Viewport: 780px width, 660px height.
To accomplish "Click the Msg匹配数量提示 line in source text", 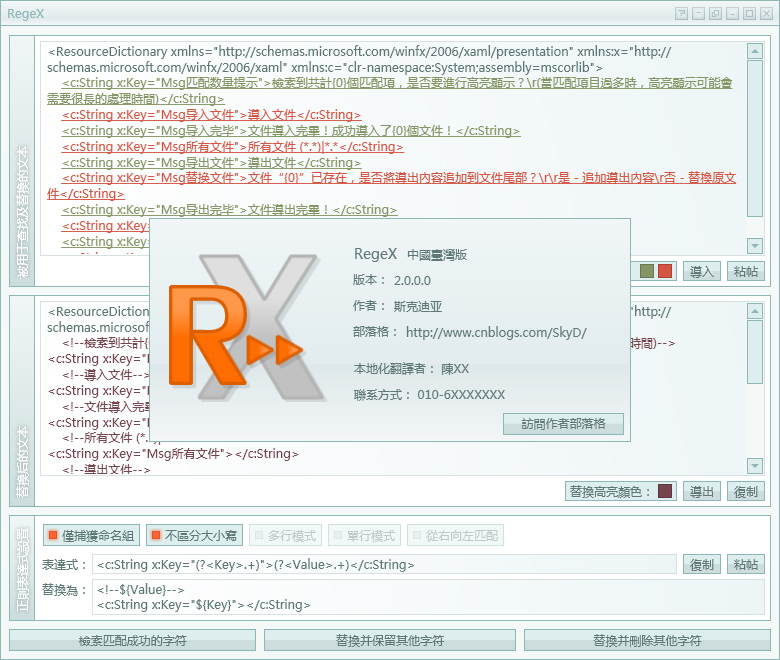I will coord(390,91).
